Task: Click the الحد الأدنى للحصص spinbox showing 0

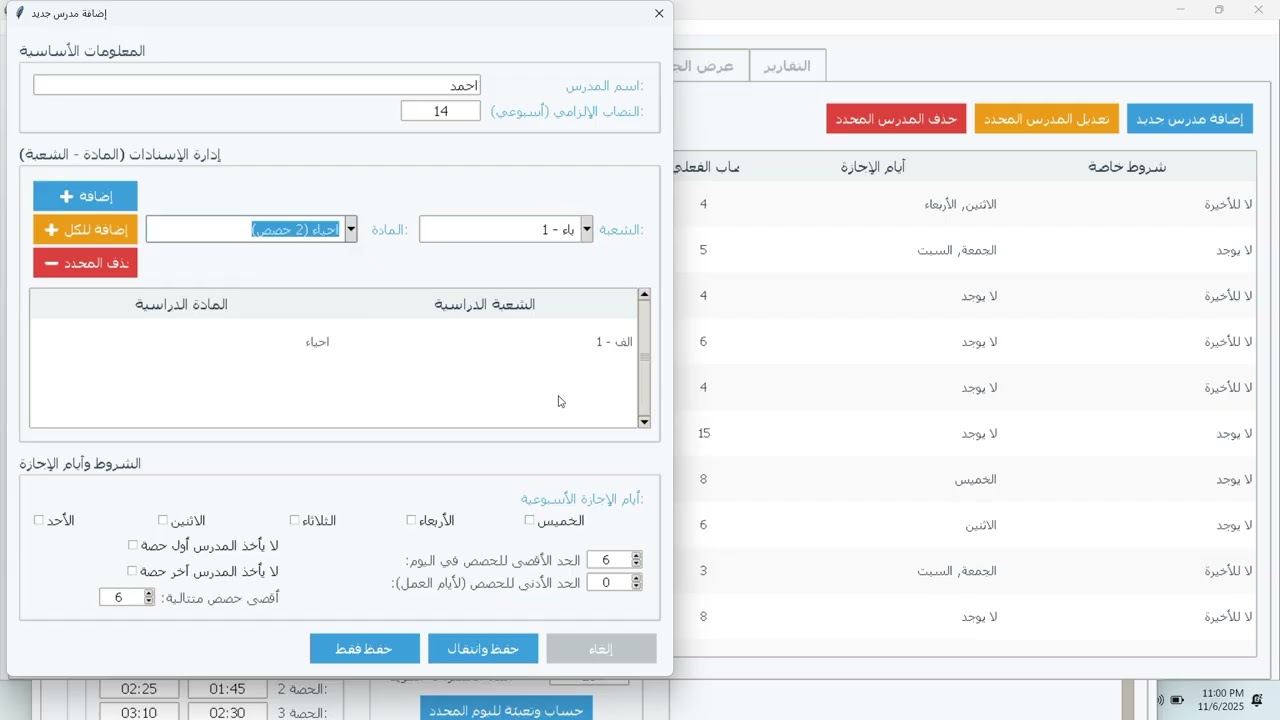Action: pos(614,582)
